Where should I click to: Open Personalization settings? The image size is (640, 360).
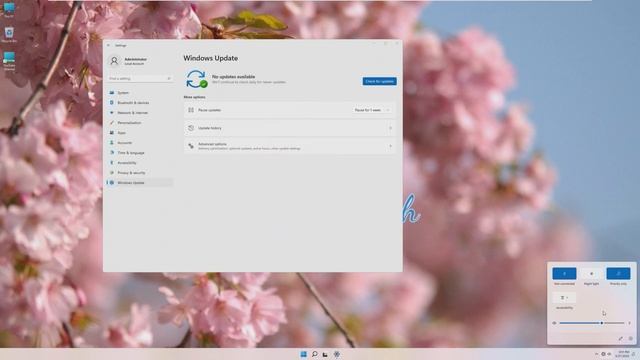click(x=140, y=123)
